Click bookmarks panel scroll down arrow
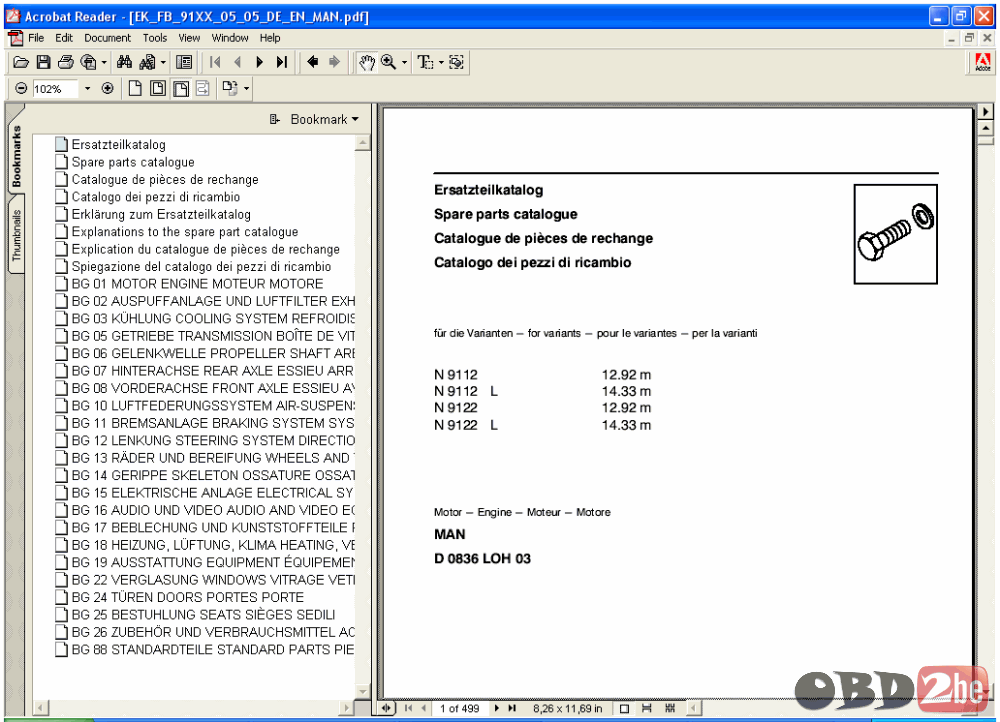The width and height of the screenshot is (1000, 722). [x=363, y=691]
